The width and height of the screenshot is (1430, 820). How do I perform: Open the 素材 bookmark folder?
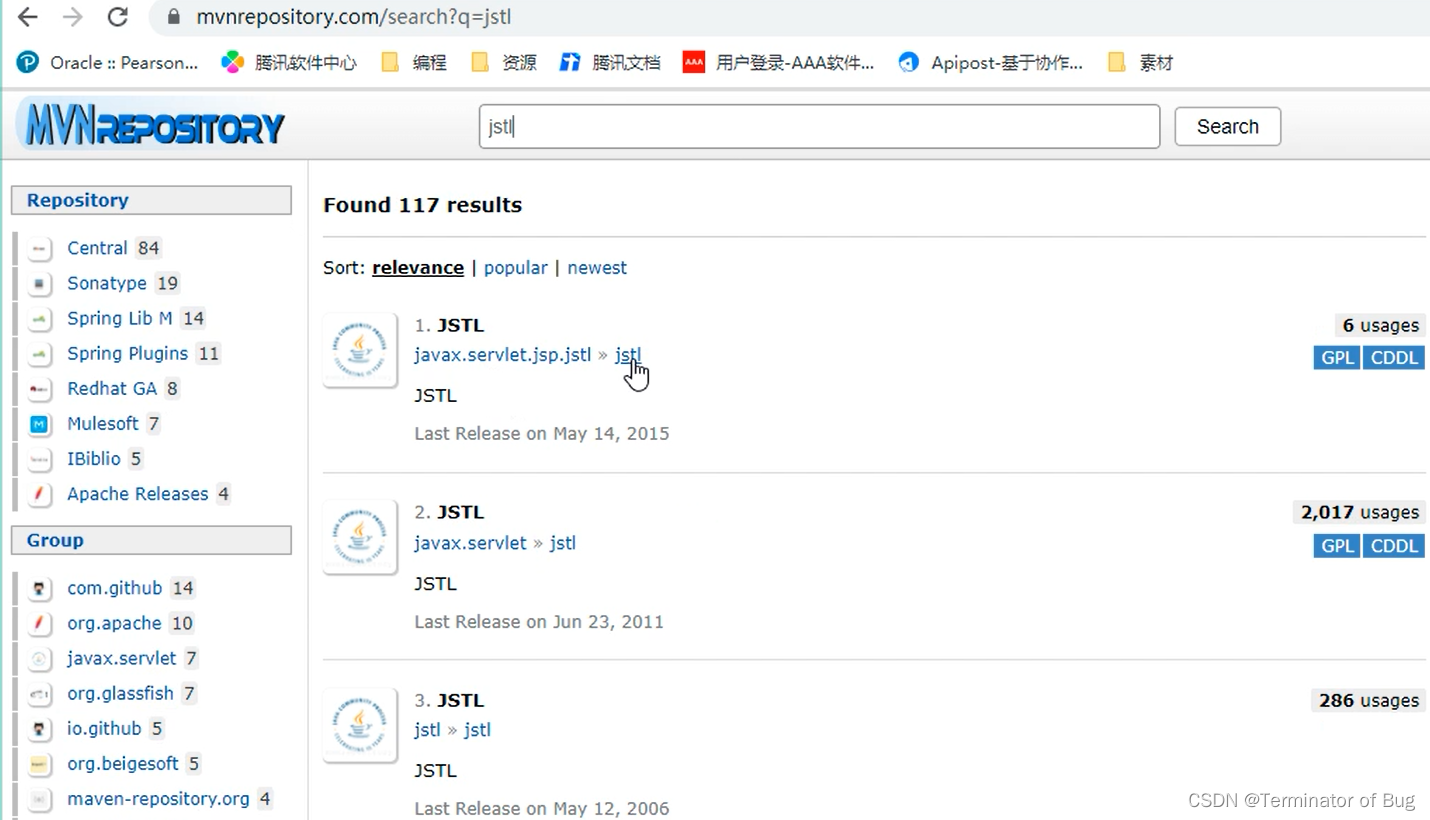(x=1140, y=63)
